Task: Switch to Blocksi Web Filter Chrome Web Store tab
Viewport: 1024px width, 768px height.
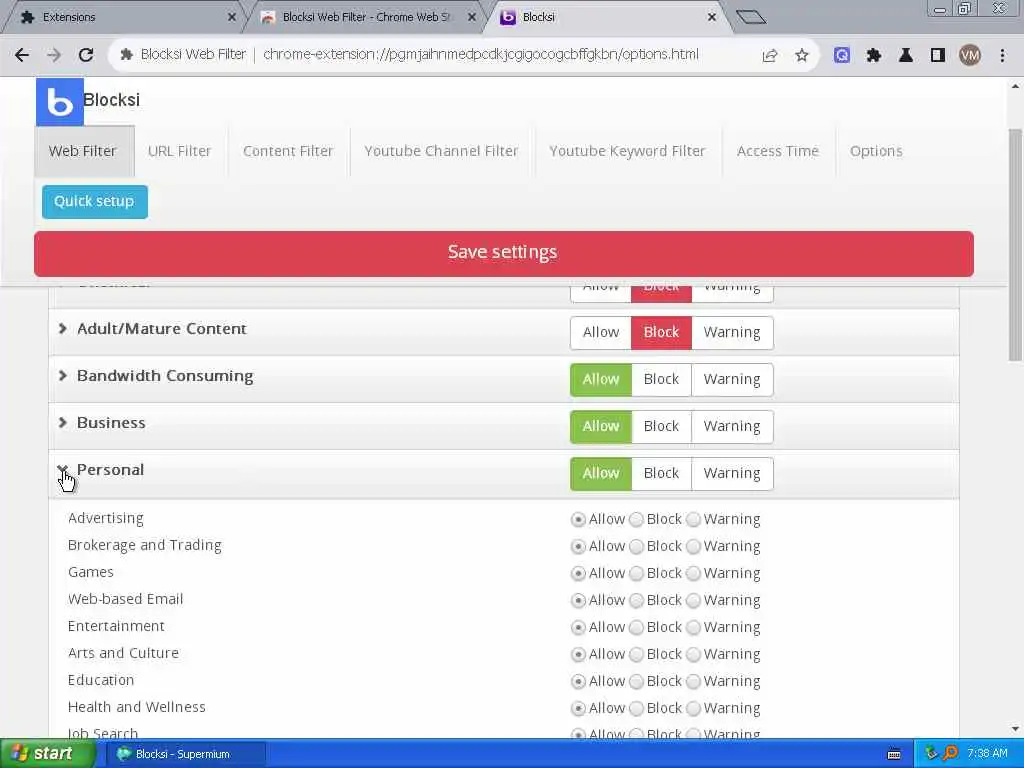Action: pyautogui.click(x=367, y=17)
